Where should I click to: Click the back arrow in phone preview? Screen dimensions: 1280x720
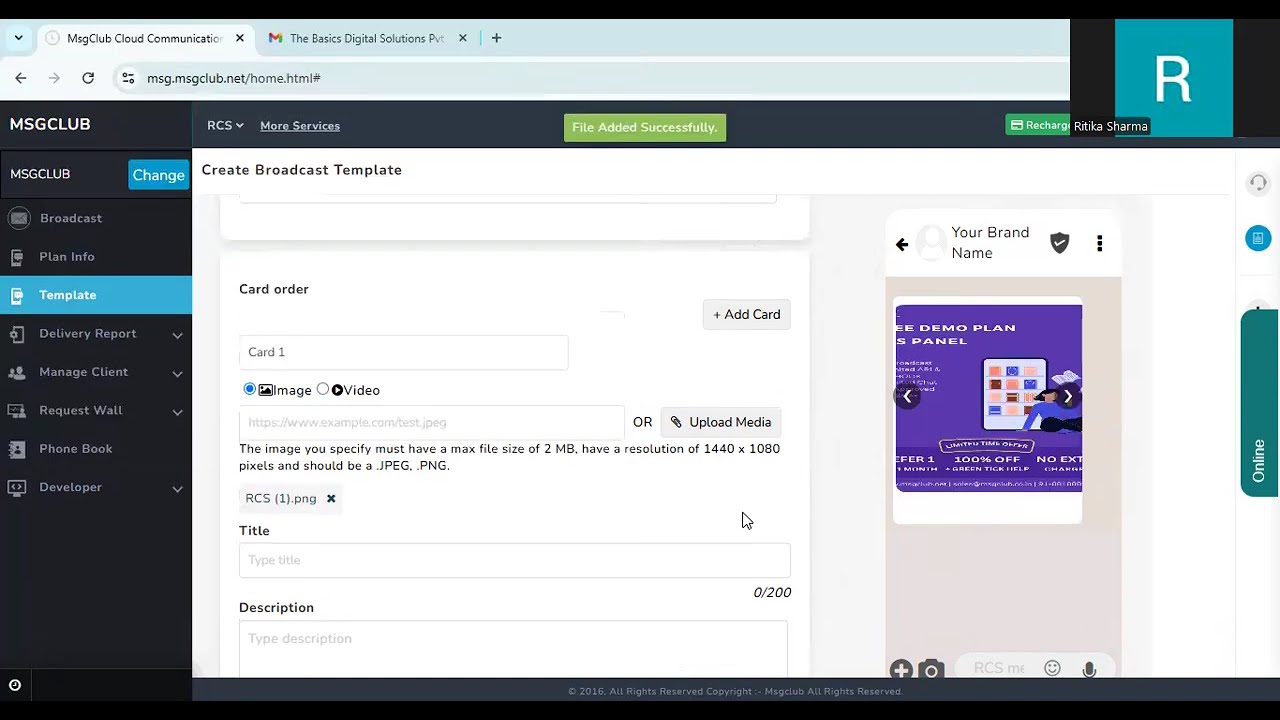[902, 244]
